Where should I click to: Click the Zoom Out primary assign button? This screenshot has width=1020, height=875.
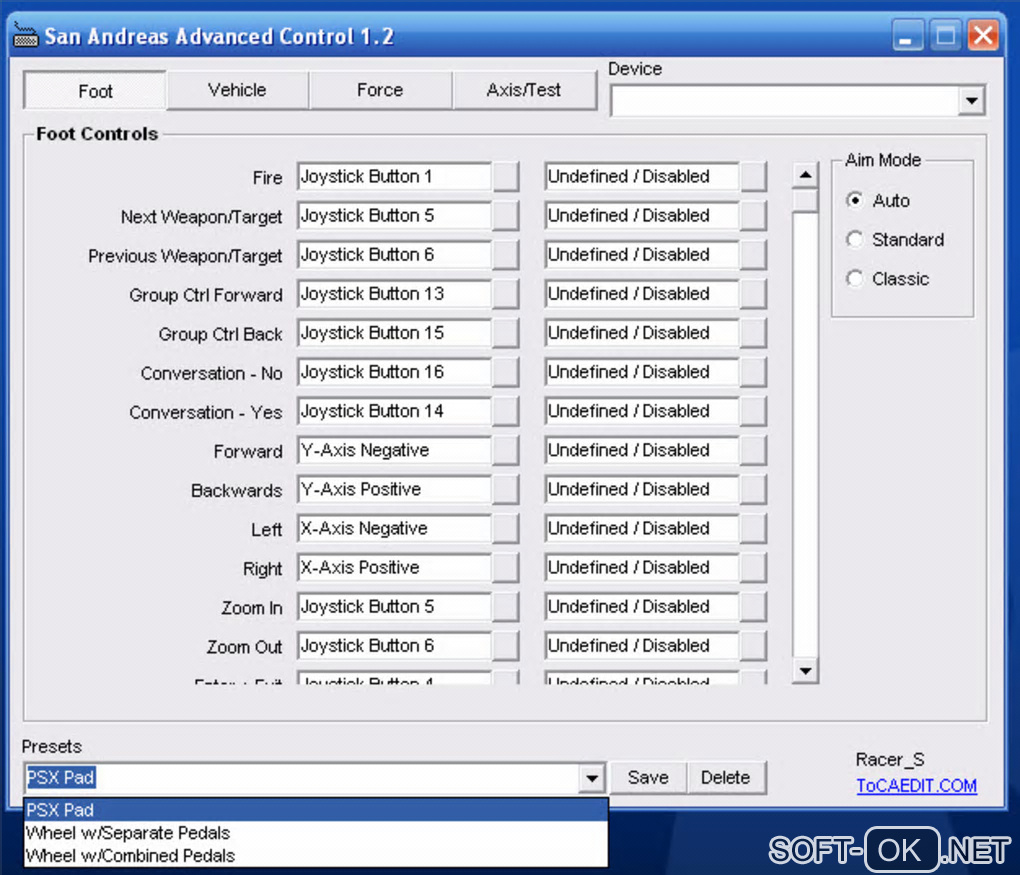pyautogui.click(x=505, y=645)
